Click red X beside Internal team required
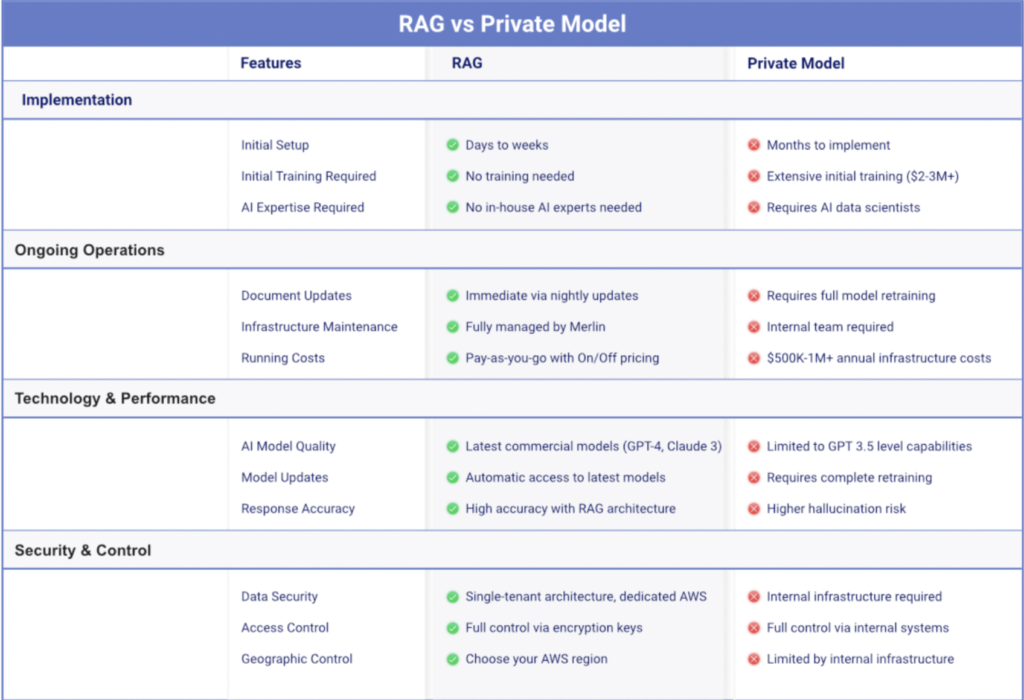1024x700 pixels. click(x=754, y=327)
